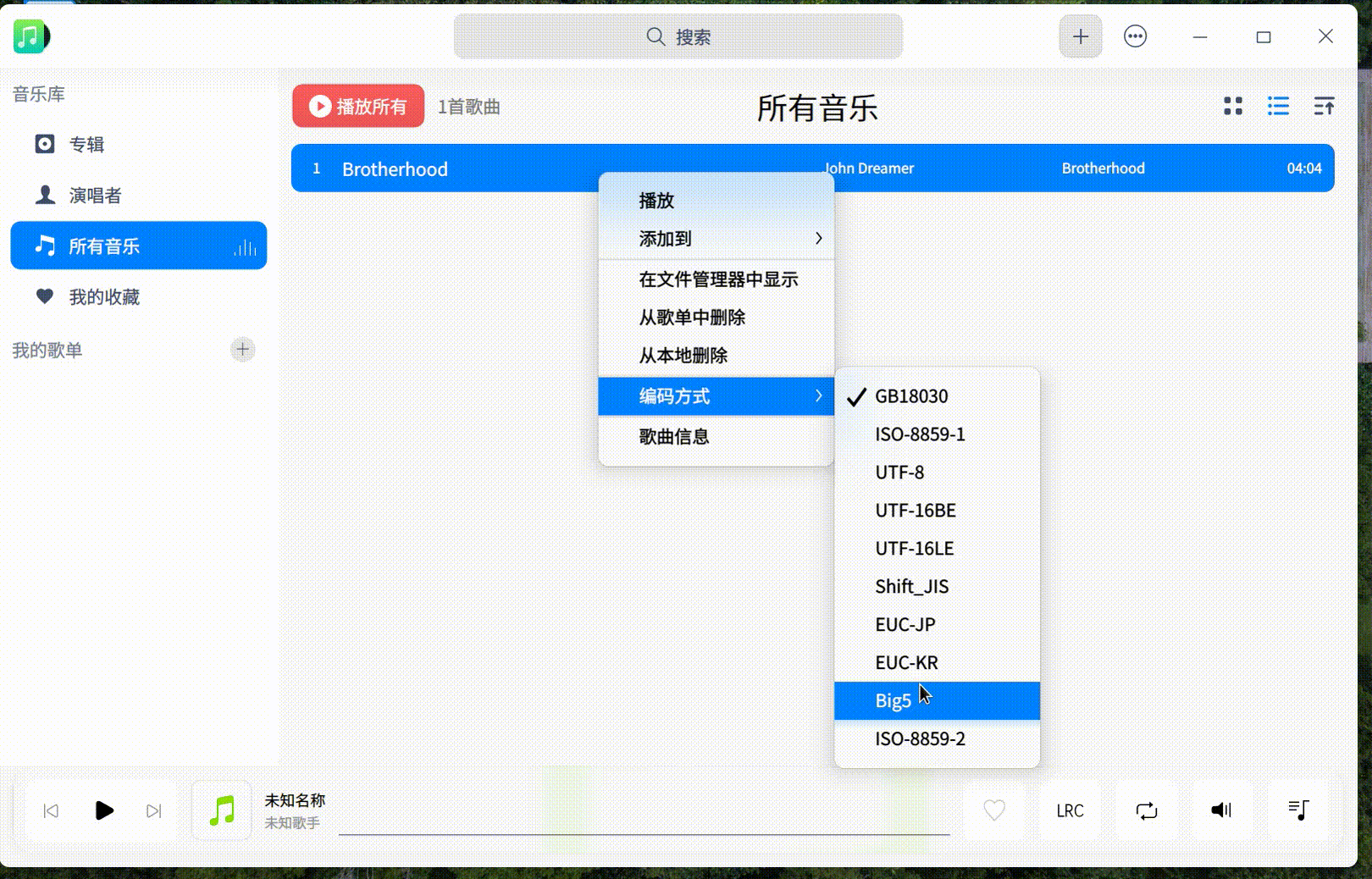This screenshot has height=879, width=1372.
Task: Add current song to favorites heart
Action: [994, 810]
